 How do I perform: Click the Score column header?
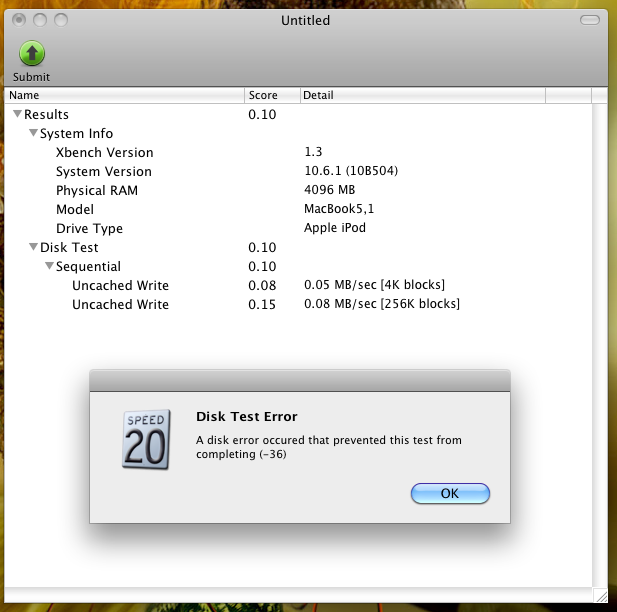(x=272, y=95)
